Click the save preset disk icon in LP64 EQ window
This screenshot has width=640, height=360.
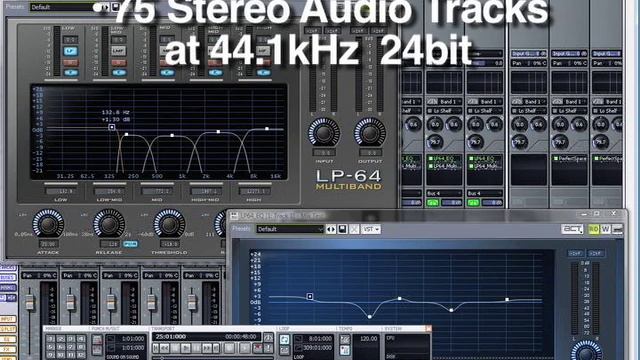point(342,229)
